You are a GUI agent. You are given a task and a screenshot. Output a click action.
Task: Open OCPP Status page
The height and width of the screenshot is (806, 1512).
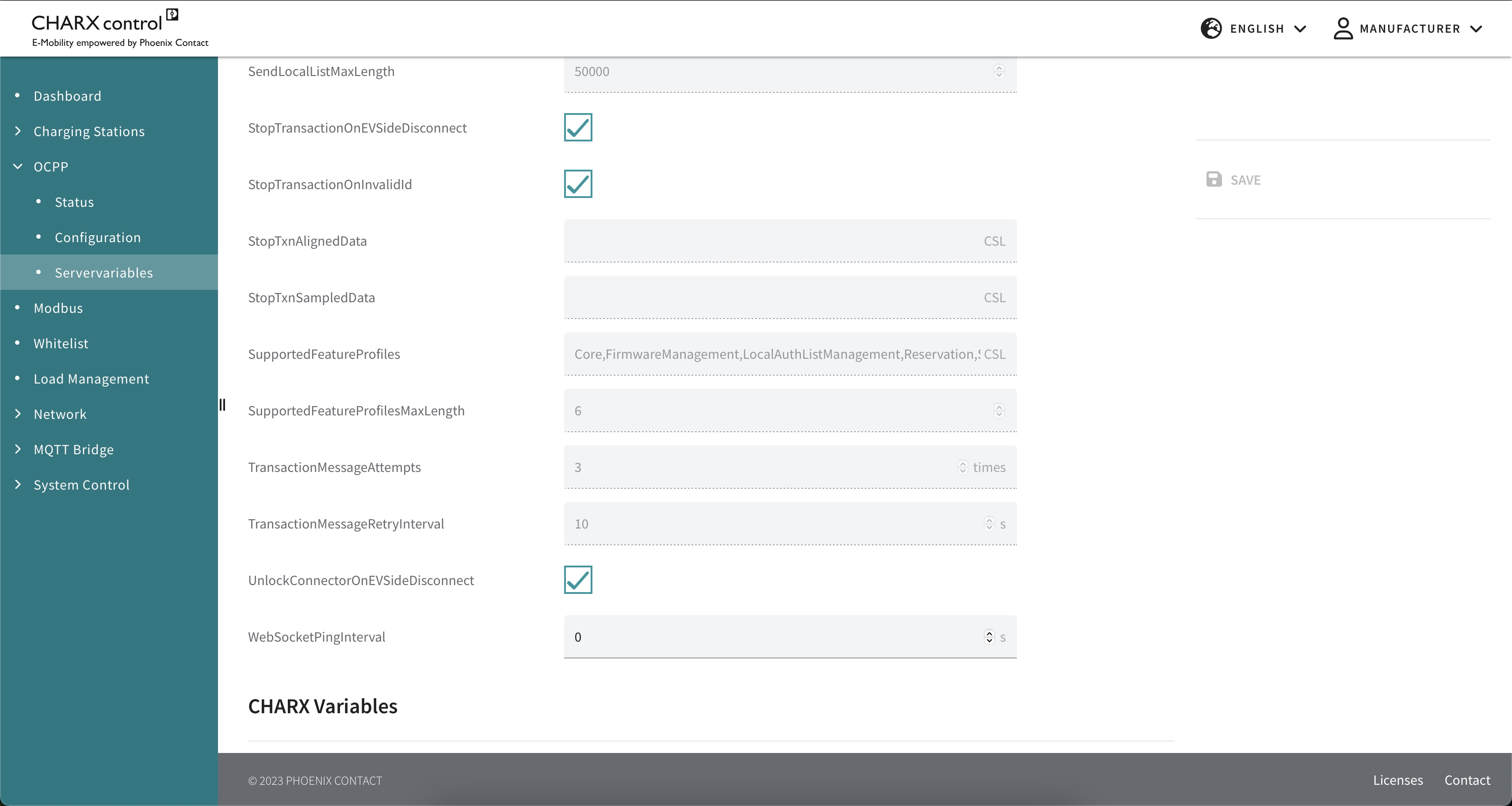(x=74, y=202)
